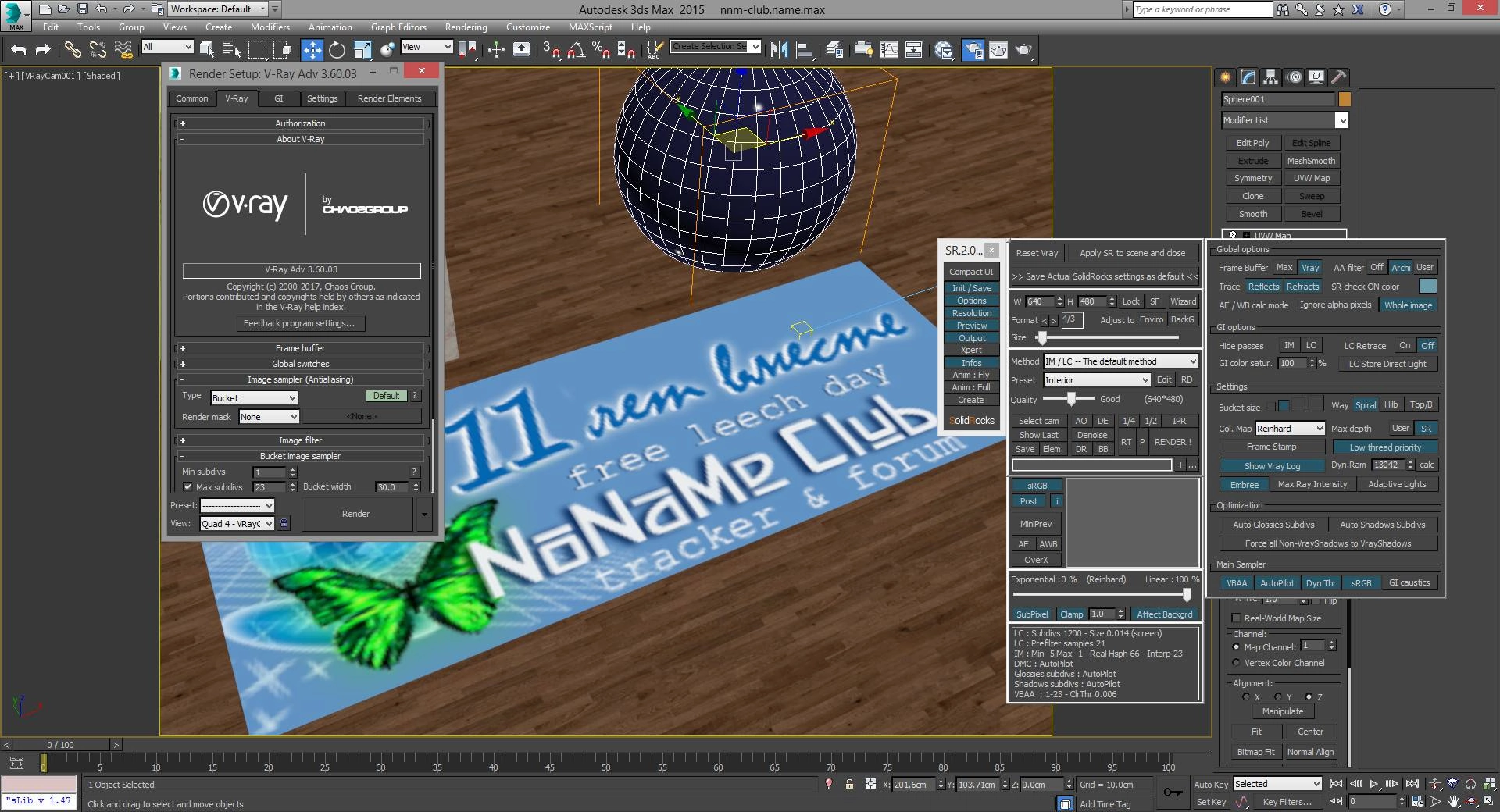
Task: Click the Render Setup teapot icon
Action: tap(973, 50)
